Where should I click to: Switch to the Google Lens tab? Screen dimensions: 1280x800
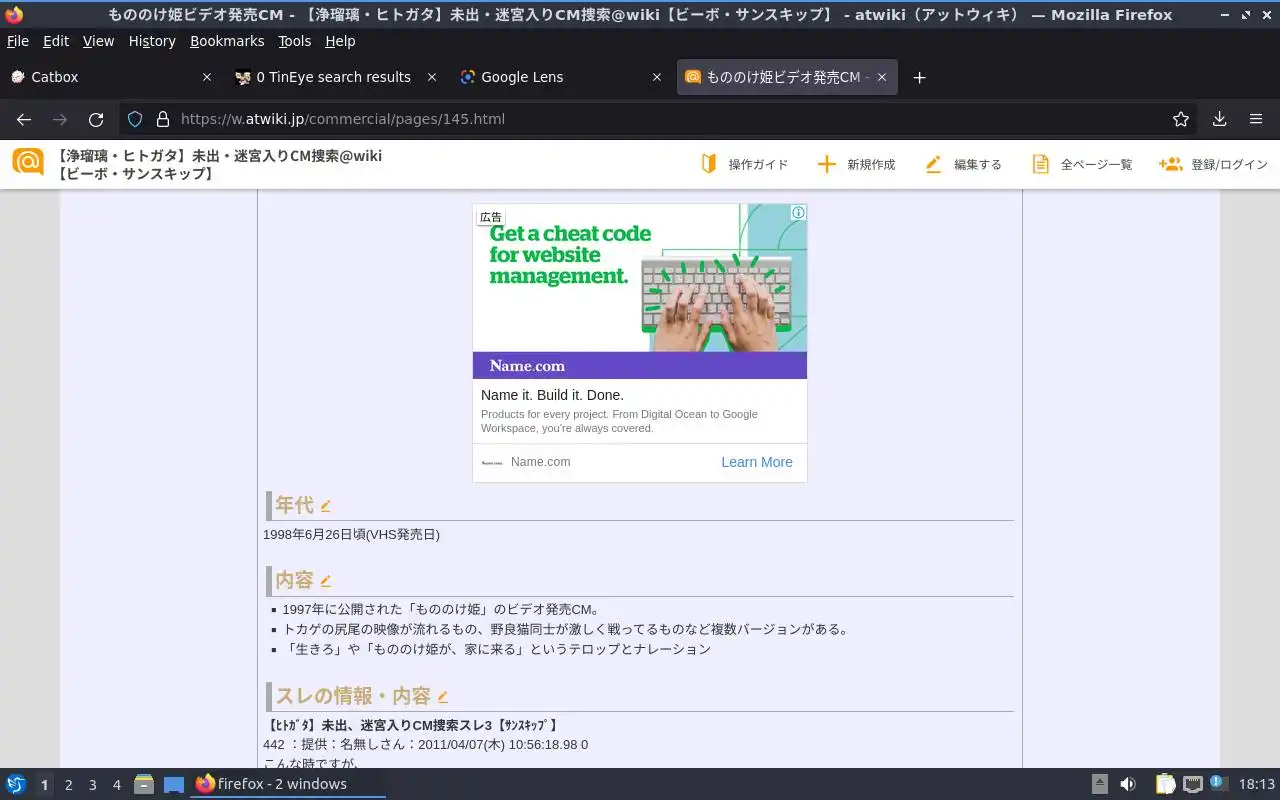[560, 77]
